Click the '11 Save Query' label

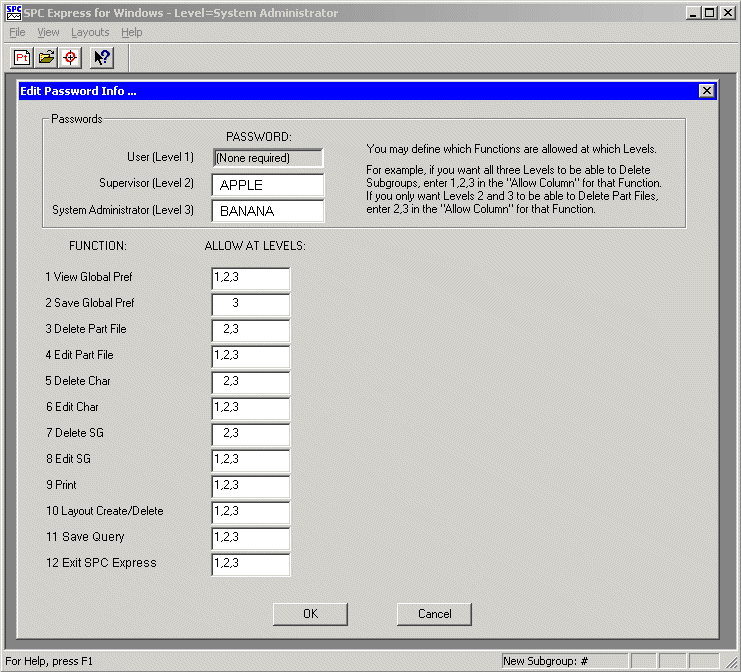[x=85, y=537]
